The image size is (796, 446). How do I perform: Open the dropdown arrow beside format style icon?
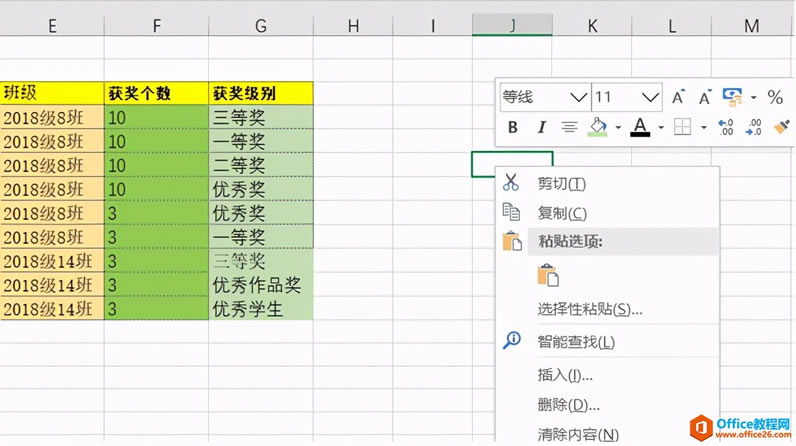tap(753, 97)
